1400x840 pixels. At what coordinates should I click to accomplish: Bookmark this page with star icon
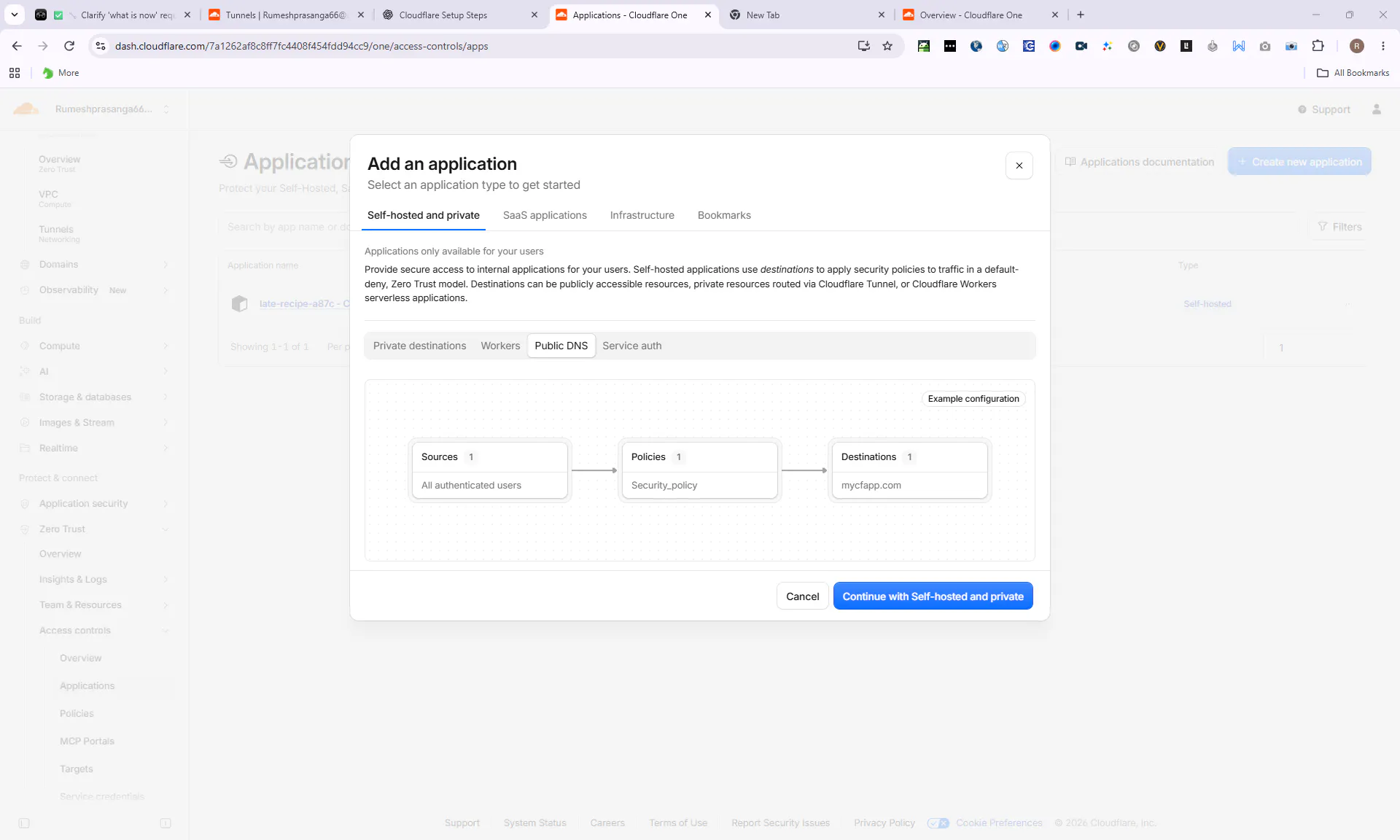(887, 46)
